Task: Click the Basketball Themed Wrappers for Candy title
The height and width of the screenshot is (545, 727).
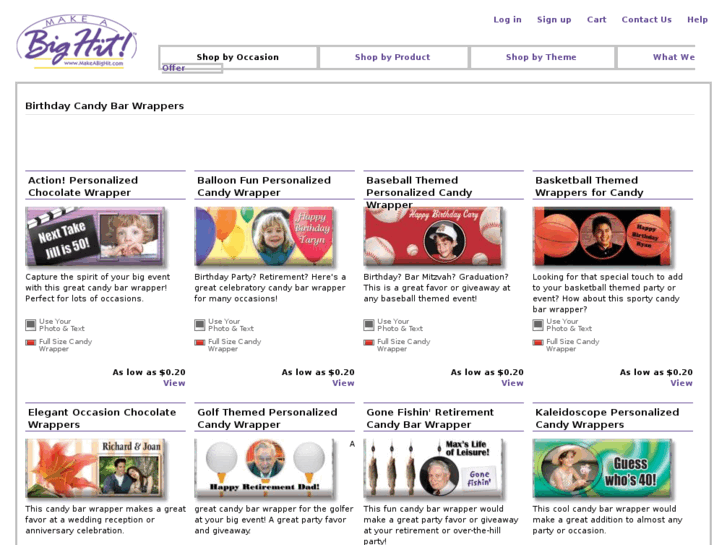Action: (x=589, y=186)
